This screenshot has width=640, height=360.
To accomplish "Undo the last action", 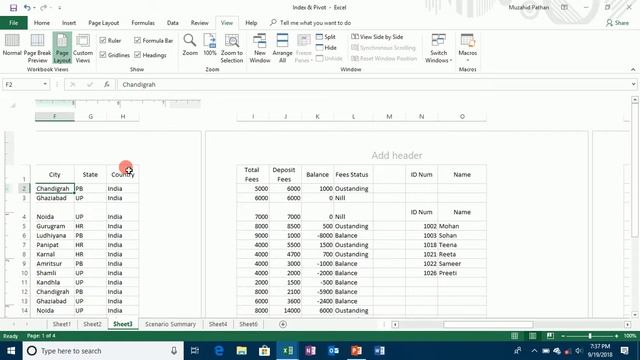I will tap(27, 7).
